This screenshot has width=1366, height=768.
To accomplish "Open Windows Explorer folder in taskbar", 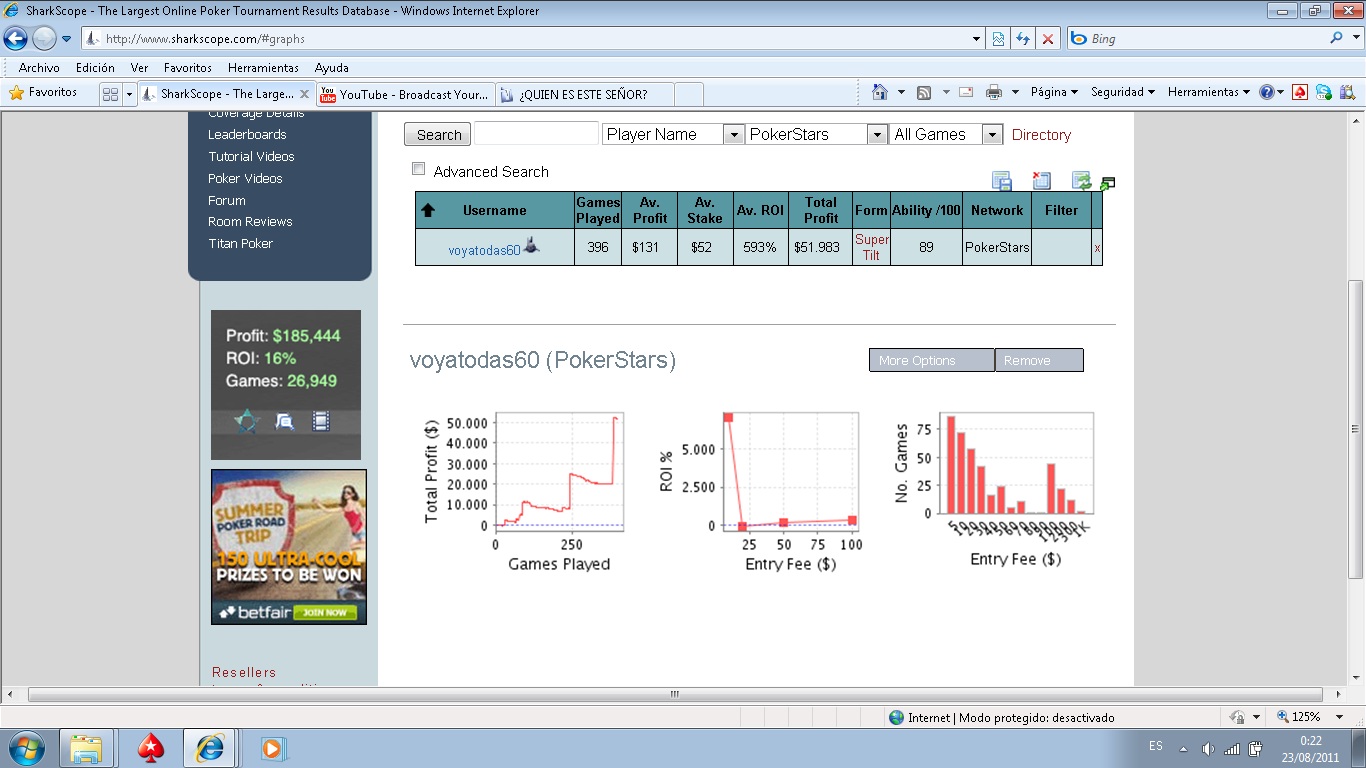I will click(x=87, y=747).
